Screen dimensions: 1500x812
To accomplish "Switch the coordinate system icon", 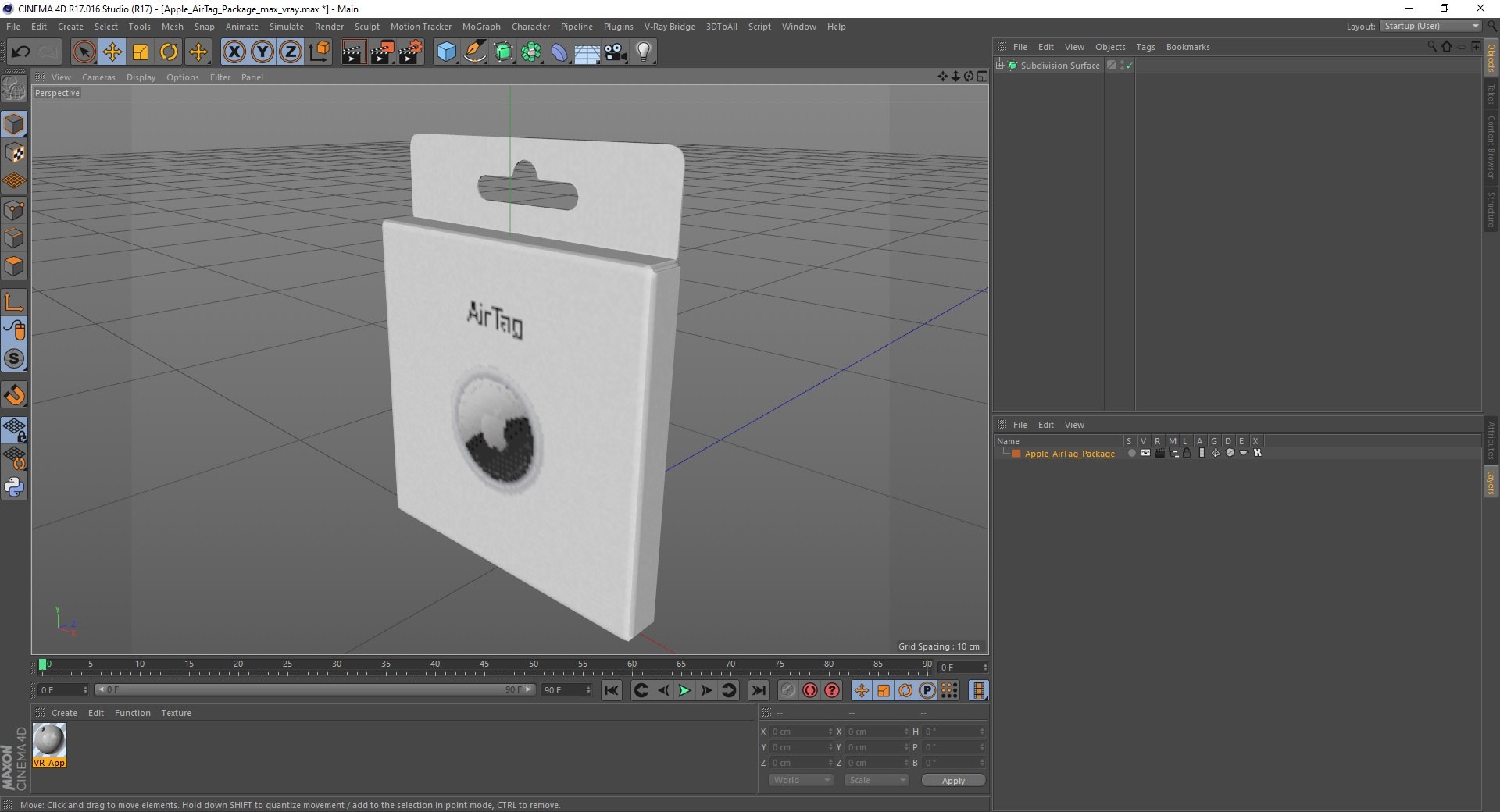I will click(x=319, y=52).
